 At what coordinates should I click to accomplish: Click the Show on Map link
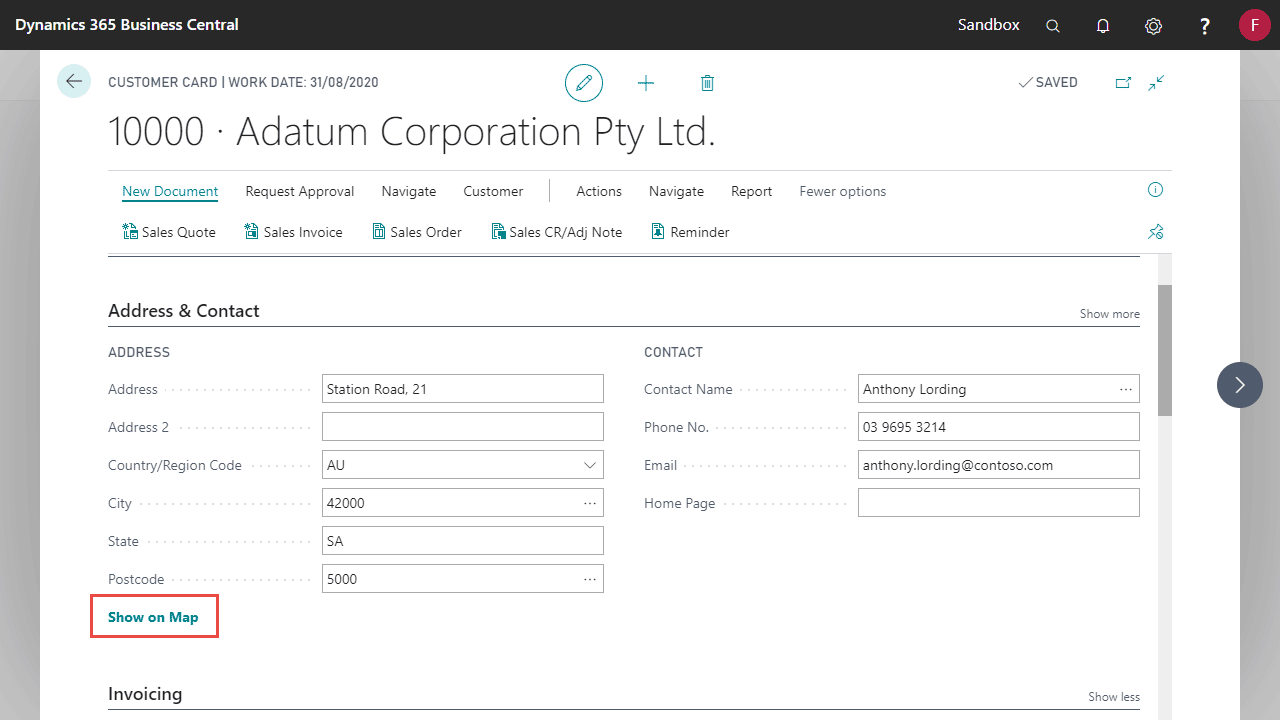[x=153, y=617]
